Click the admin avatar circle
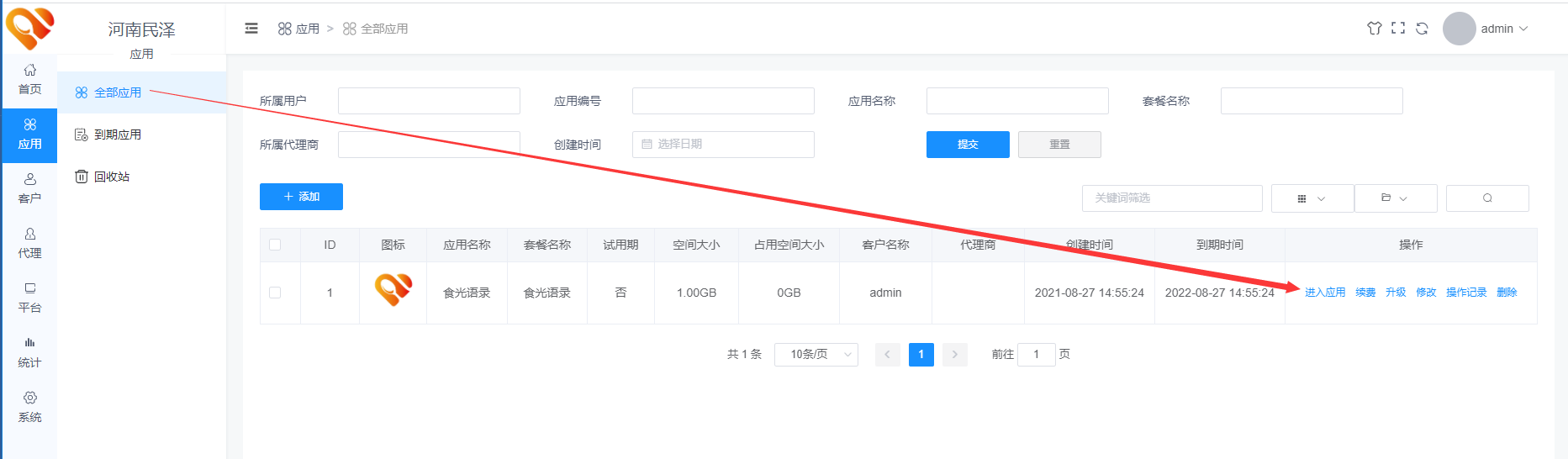Screen dimensions: 1568x459 pos(1460,29)
